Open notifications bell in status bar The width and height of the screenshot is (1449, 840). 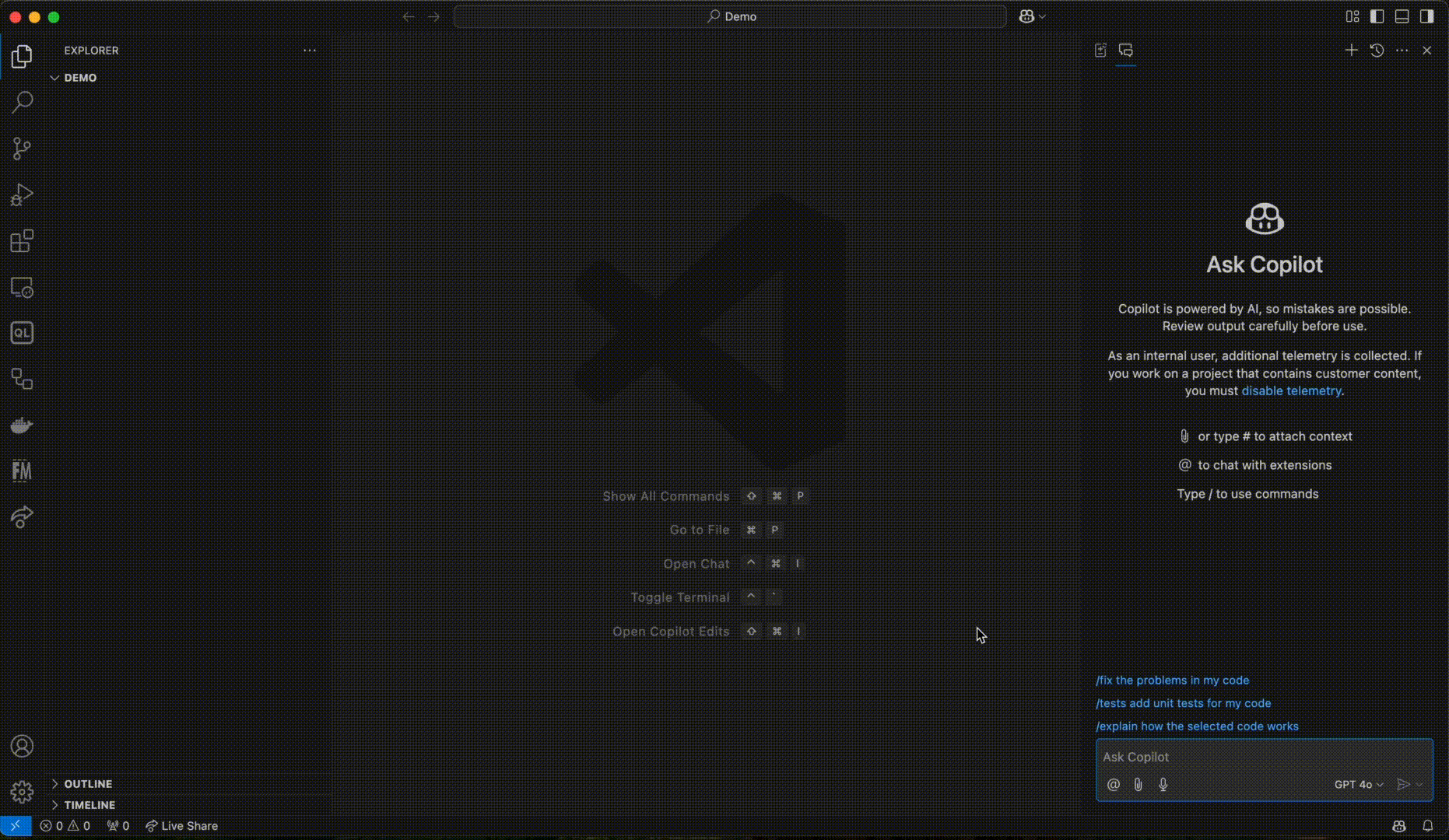(x=1428, y=826)
